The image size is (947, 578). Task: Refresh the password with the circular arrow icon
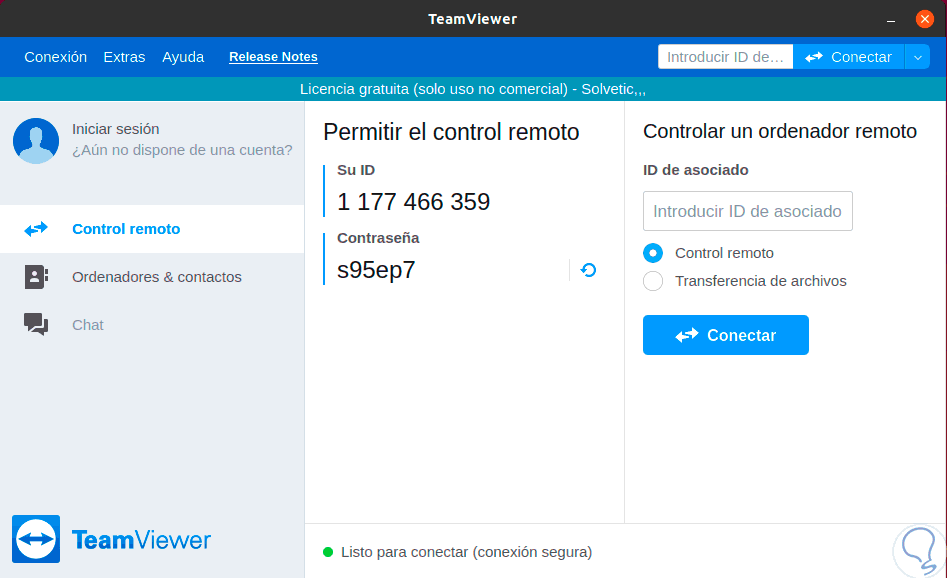[588, 270]
